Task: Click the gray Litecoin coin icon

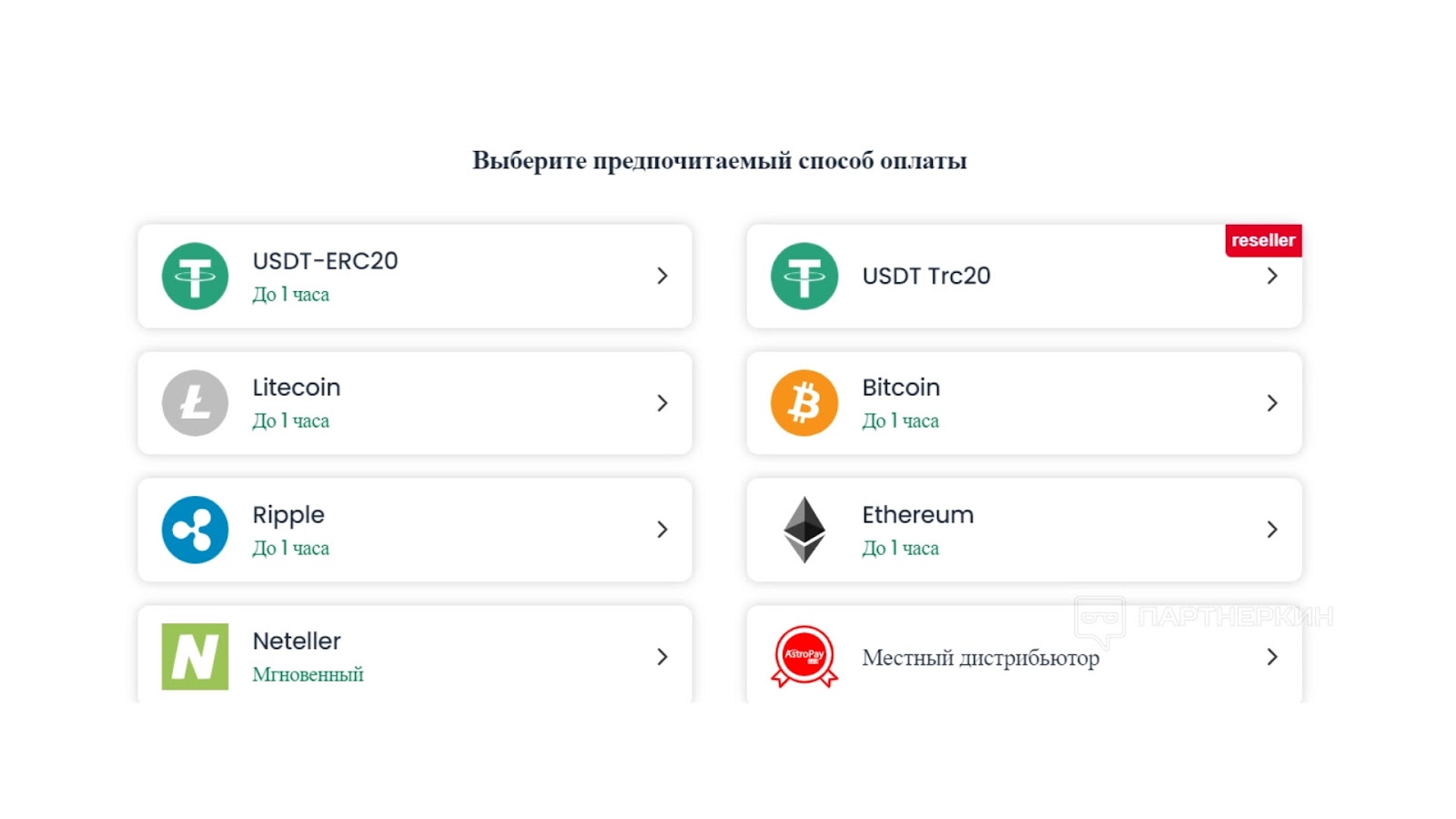Action: click(x=195, y=403)
